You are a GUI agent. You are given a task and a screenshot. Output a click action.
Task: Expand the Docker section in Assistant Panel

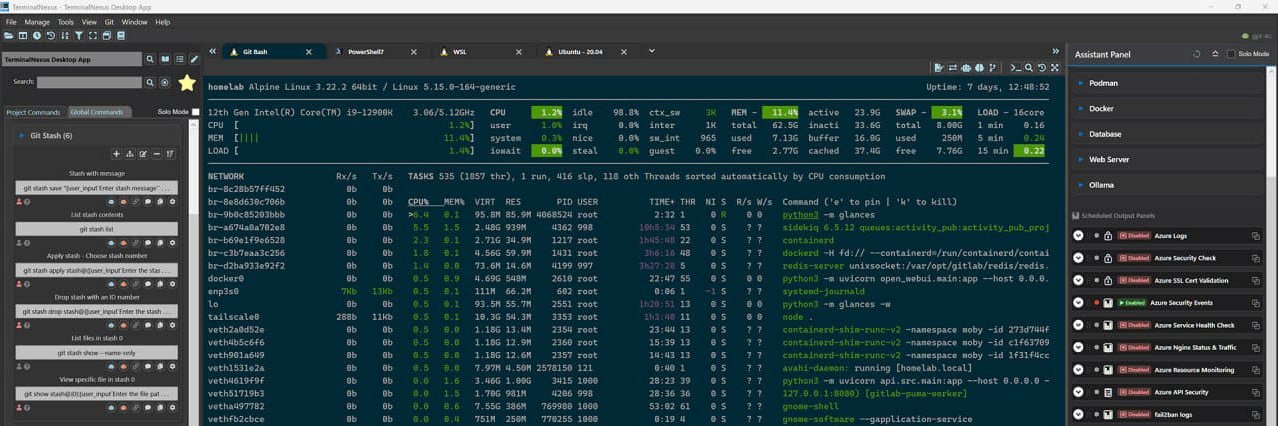1168,108
